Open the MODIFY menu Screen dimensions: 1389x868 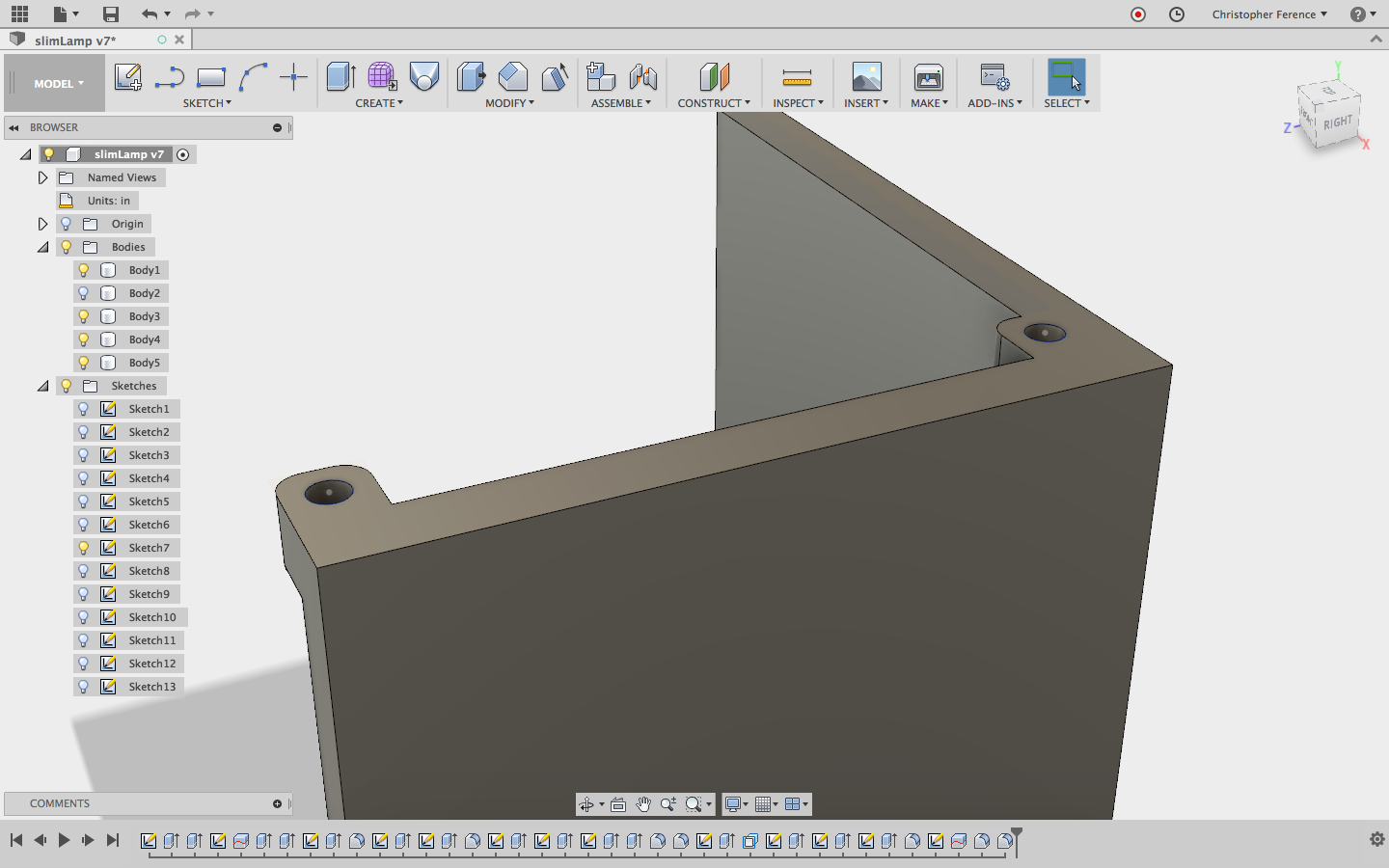[509, 103]
